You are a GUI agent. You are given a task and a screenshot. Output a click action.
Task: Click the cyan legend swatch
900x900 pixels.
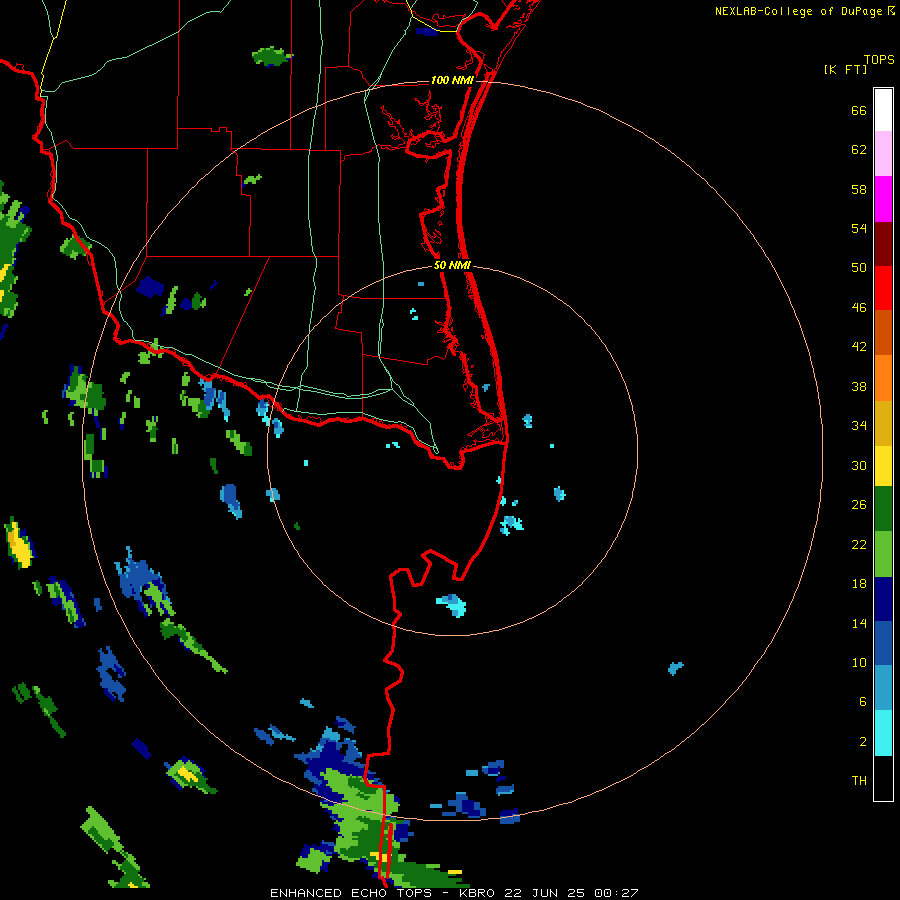tap(883, 733)
